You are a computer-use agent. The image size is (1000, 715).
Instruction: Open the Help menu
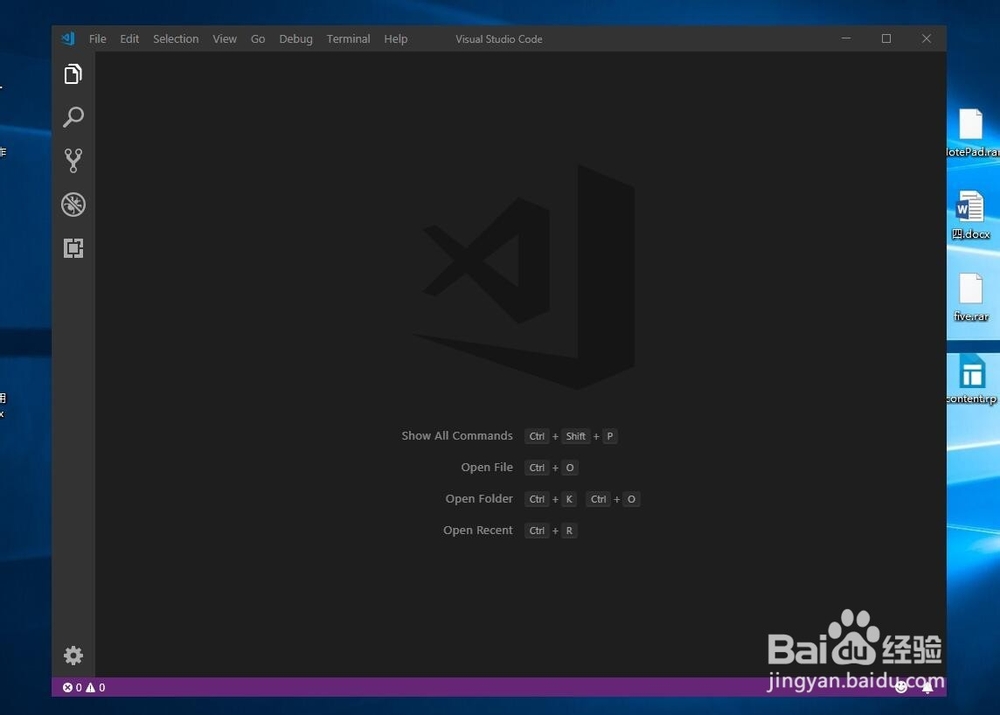click(395, 39)
